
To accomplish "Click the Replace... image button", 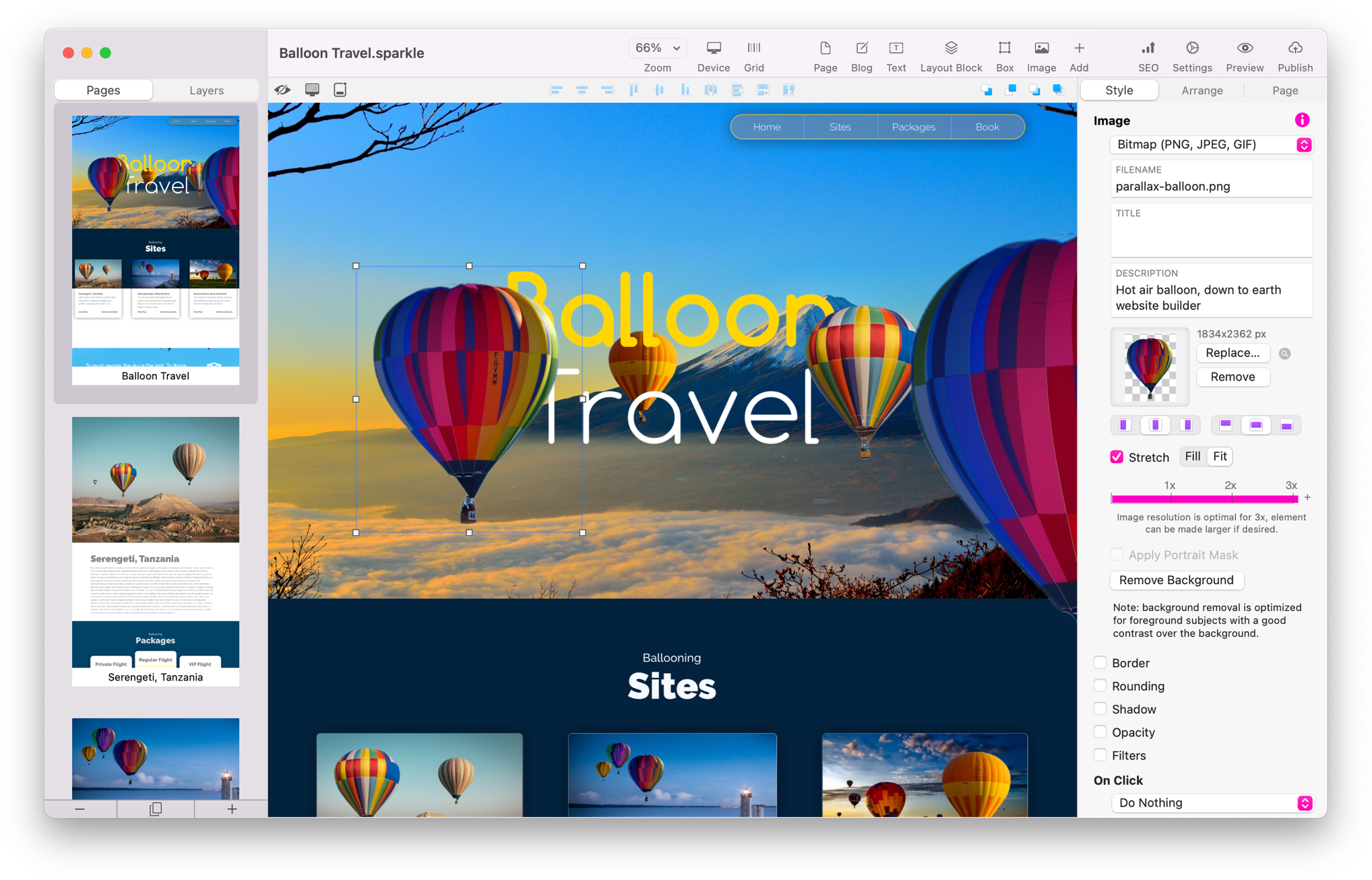I will (x=1232, y=353).
